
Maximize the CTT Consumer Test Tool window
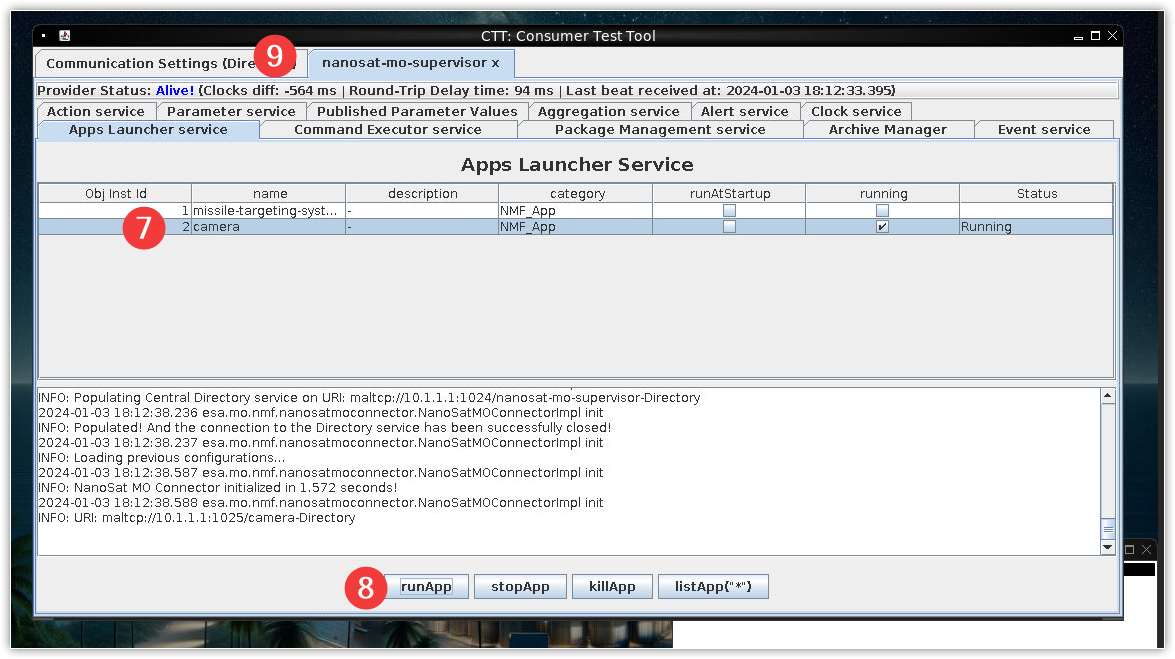[1096, 36]
